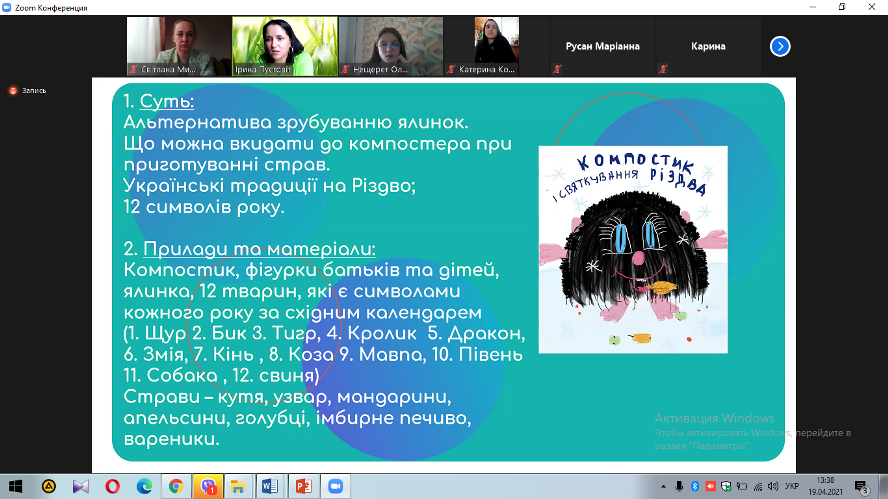This screenshot has width=888, height=499.
Task: Click the Windows Start button
Action: [x=15, y=486]
